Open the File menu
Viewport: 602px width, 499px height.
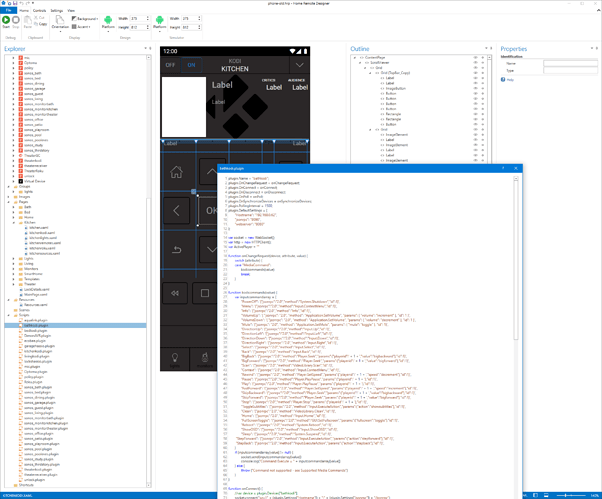point(8,10)
